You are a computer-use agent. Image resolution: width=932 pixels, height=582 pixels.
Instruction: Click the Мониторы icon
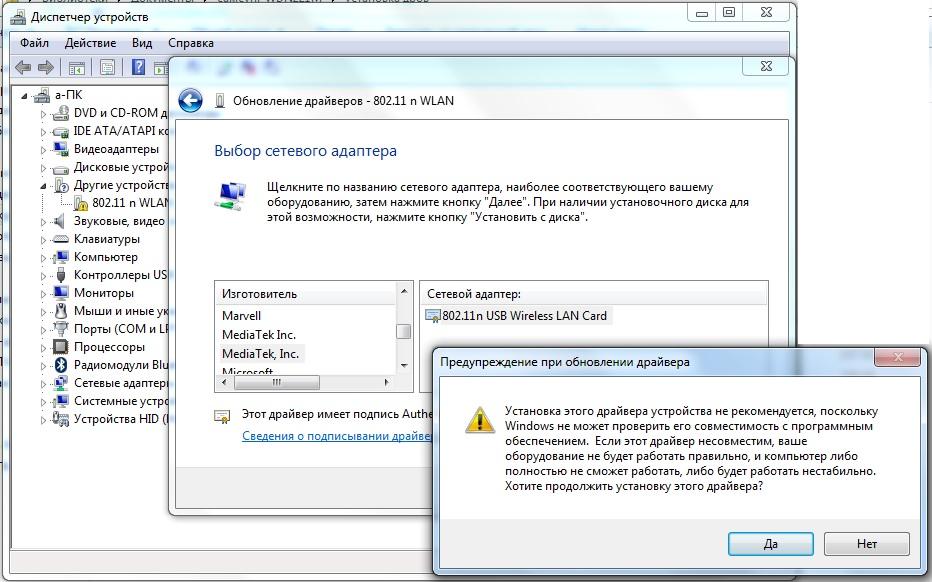point(61,293)
